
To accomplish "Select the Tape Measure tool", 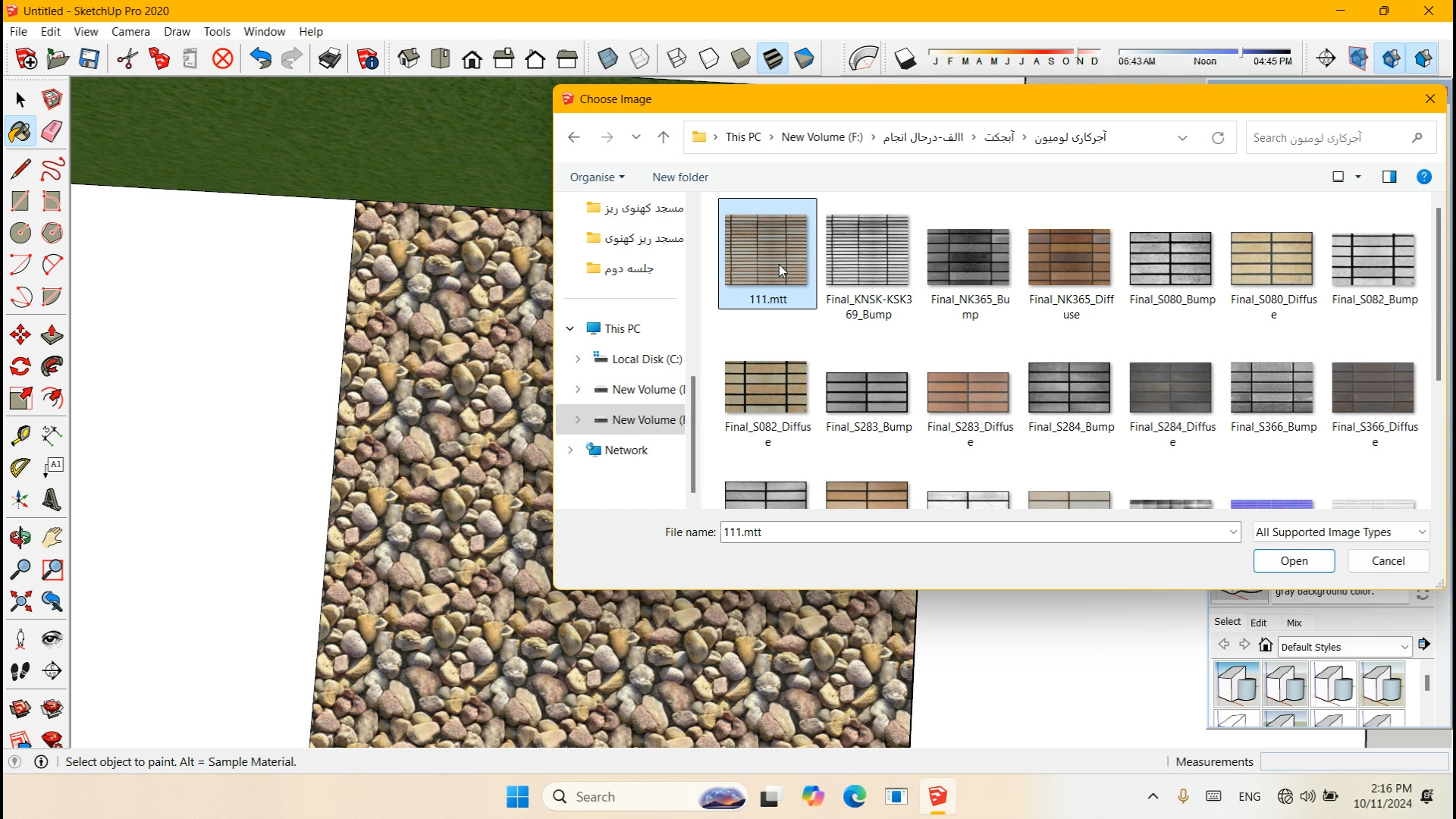I will 20,435.
